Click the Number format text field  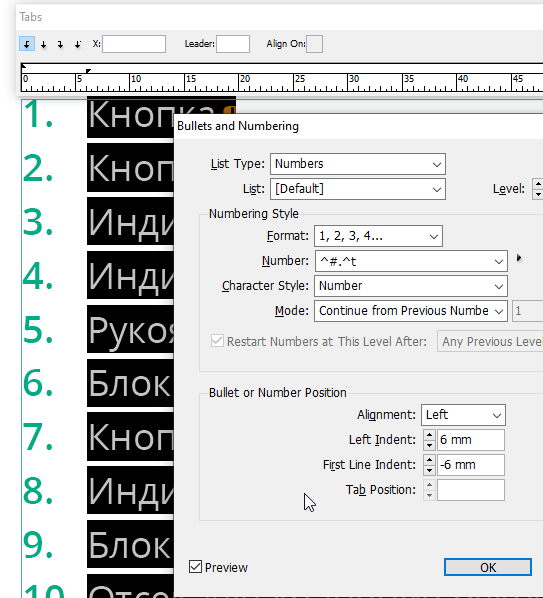click(x=404, y=261)
